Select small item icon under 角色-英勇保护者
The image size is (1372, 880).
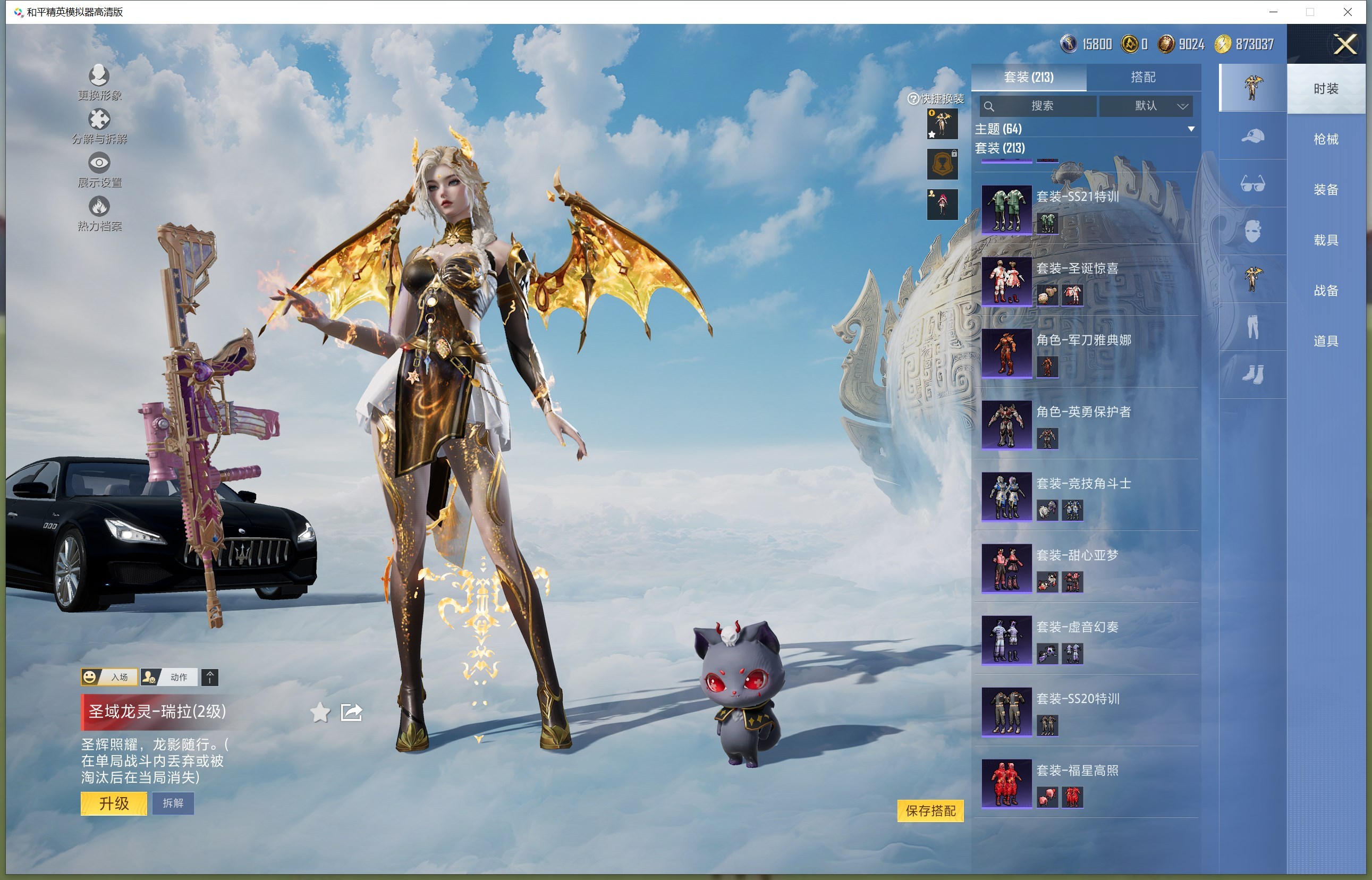1047,438
